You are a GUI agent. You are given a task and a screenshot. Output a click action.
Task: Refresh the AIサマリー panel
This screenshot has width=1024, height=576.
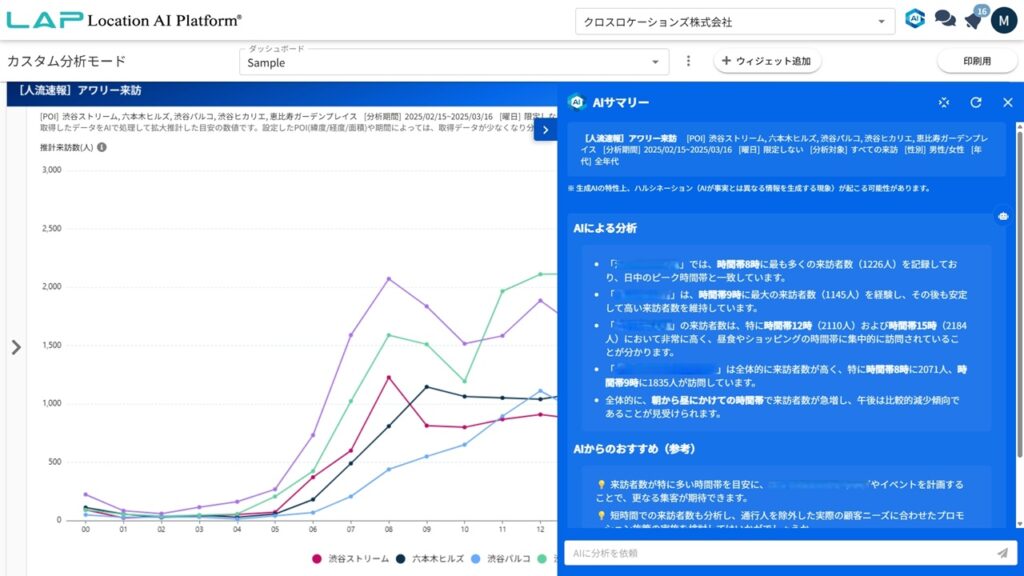coord(975,102)
